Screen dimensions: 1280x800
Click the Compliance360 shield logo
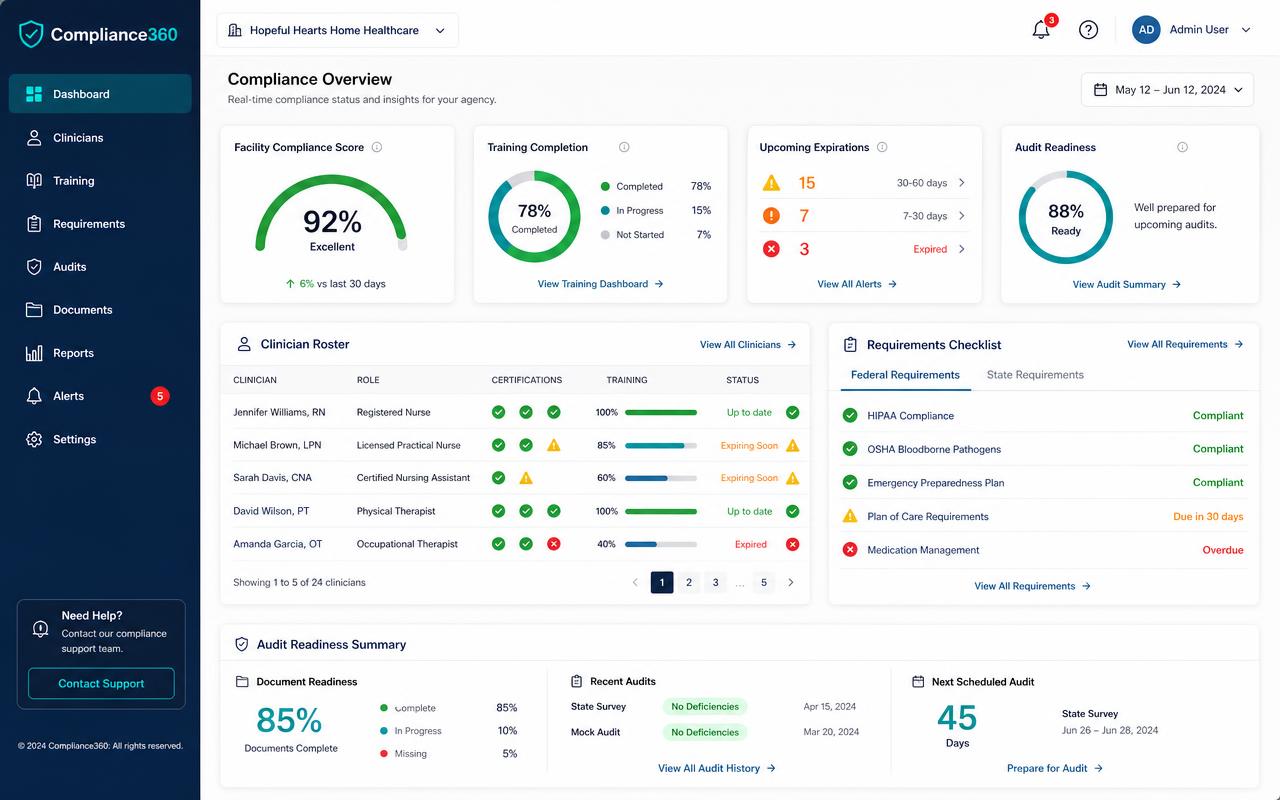[x=32, y=34]
